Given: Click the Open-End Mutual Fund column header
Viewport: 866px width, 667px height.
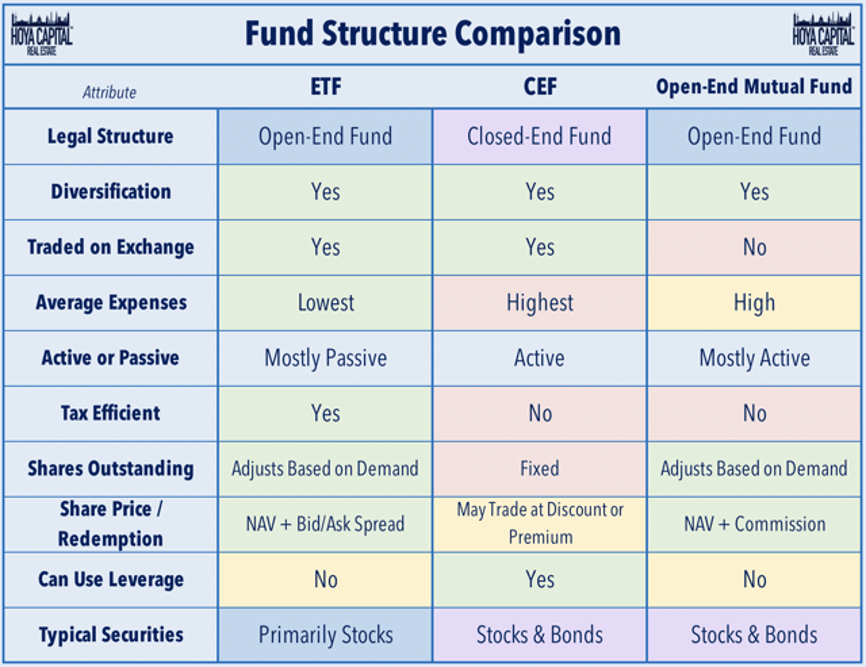Looking at the screenshot, I should (754, 87).
